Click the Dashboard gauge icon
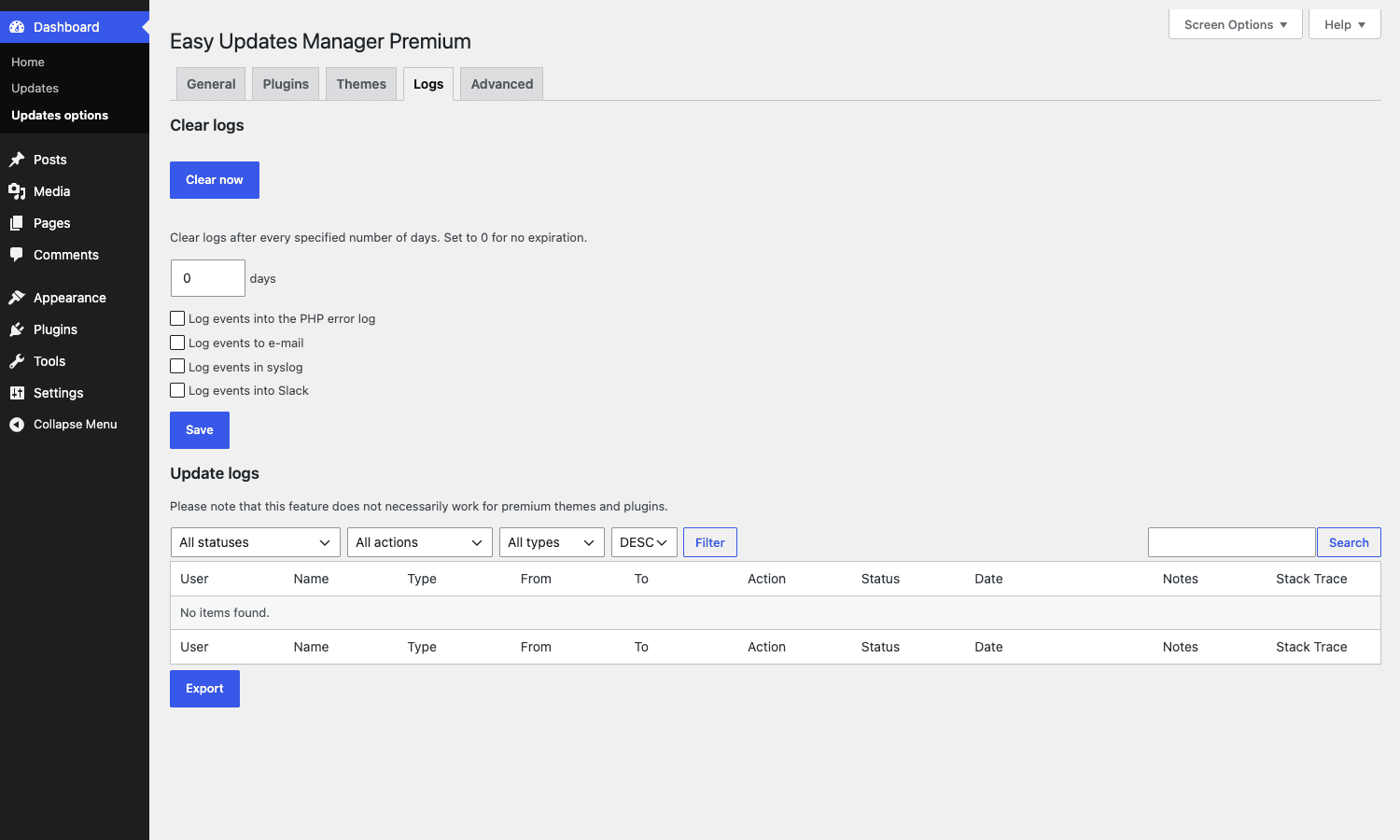The width and height of the screenshot is (1400, 840). 17,27
